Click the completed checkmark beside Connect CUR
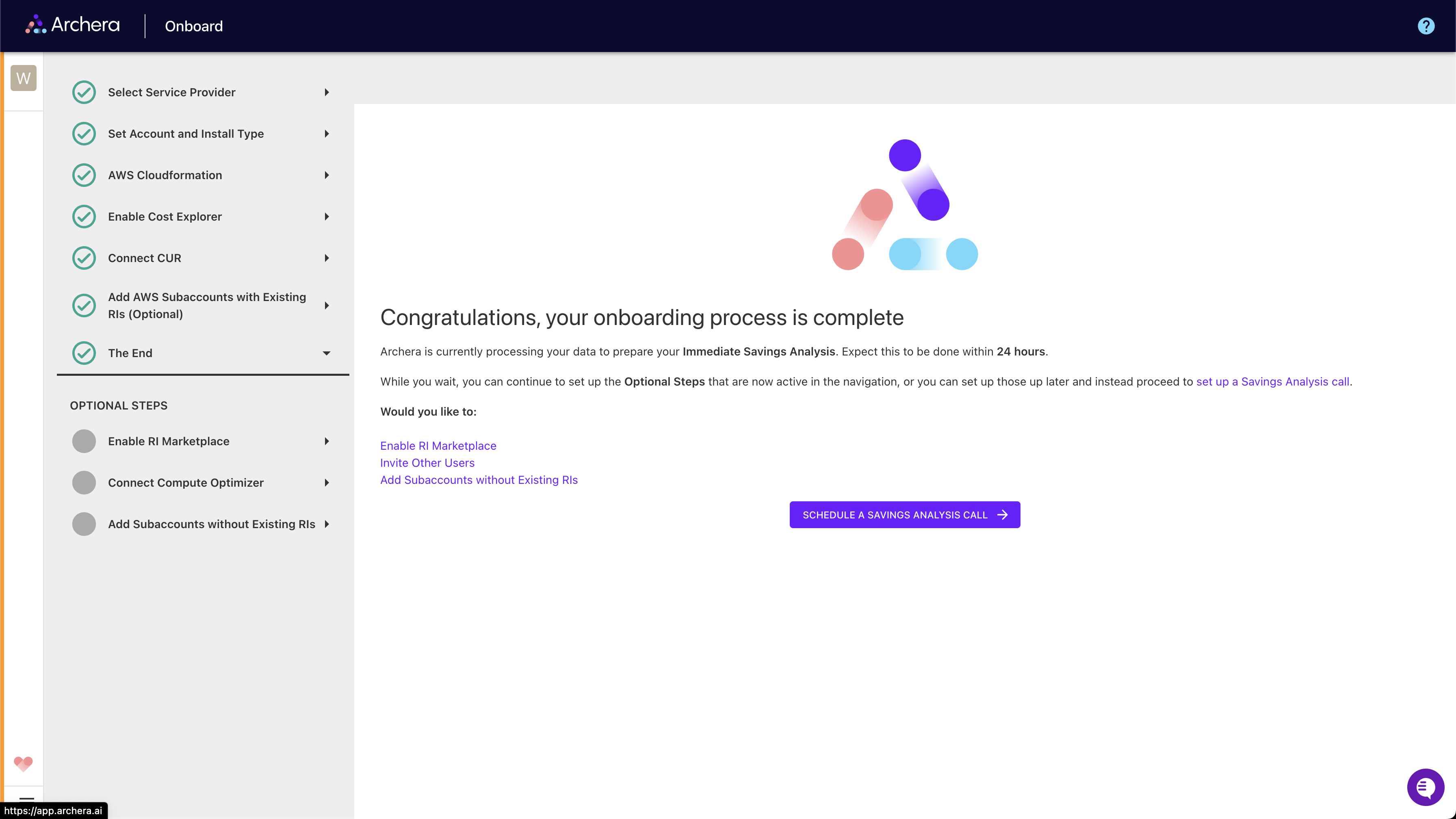This screenshot has height=819, width=1456. [x=84, y=258]
